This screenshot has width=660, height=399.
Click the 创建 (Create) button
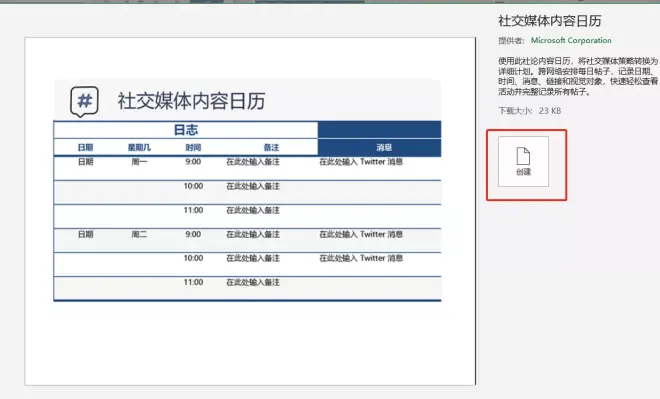point(523,161)
